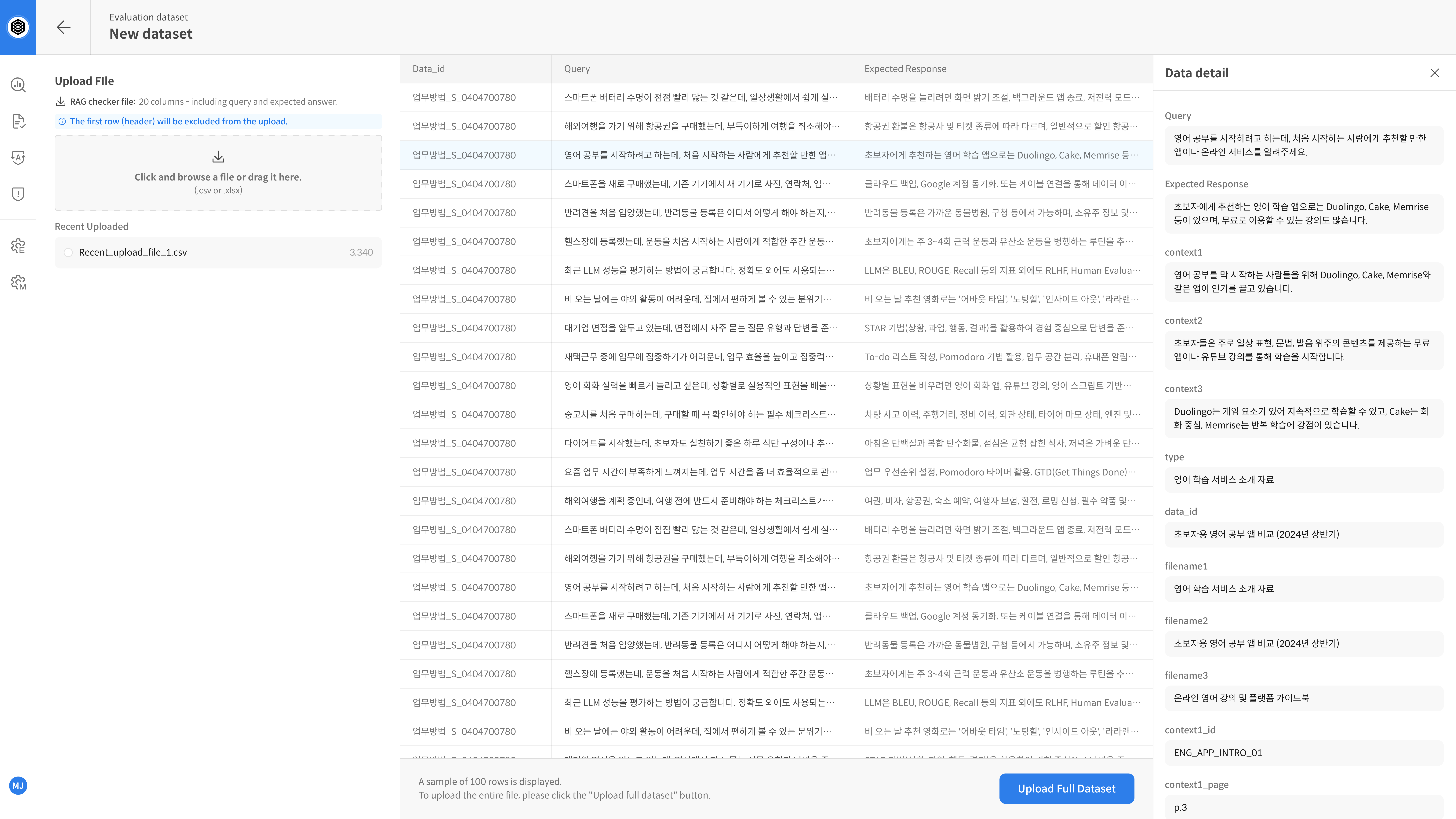Click expected response starting with 차량 사고 이력

pyautogui.click(x=1002, y=414)
